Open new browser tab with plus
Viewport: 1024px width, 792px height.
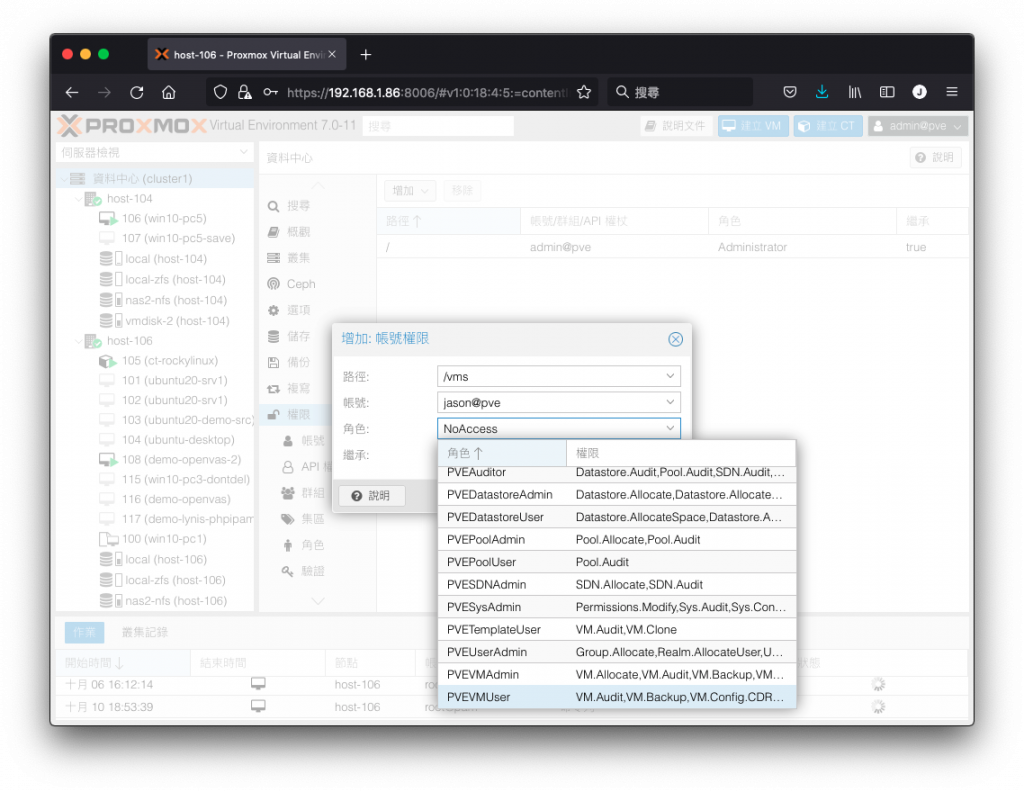[x=366, y=55]
